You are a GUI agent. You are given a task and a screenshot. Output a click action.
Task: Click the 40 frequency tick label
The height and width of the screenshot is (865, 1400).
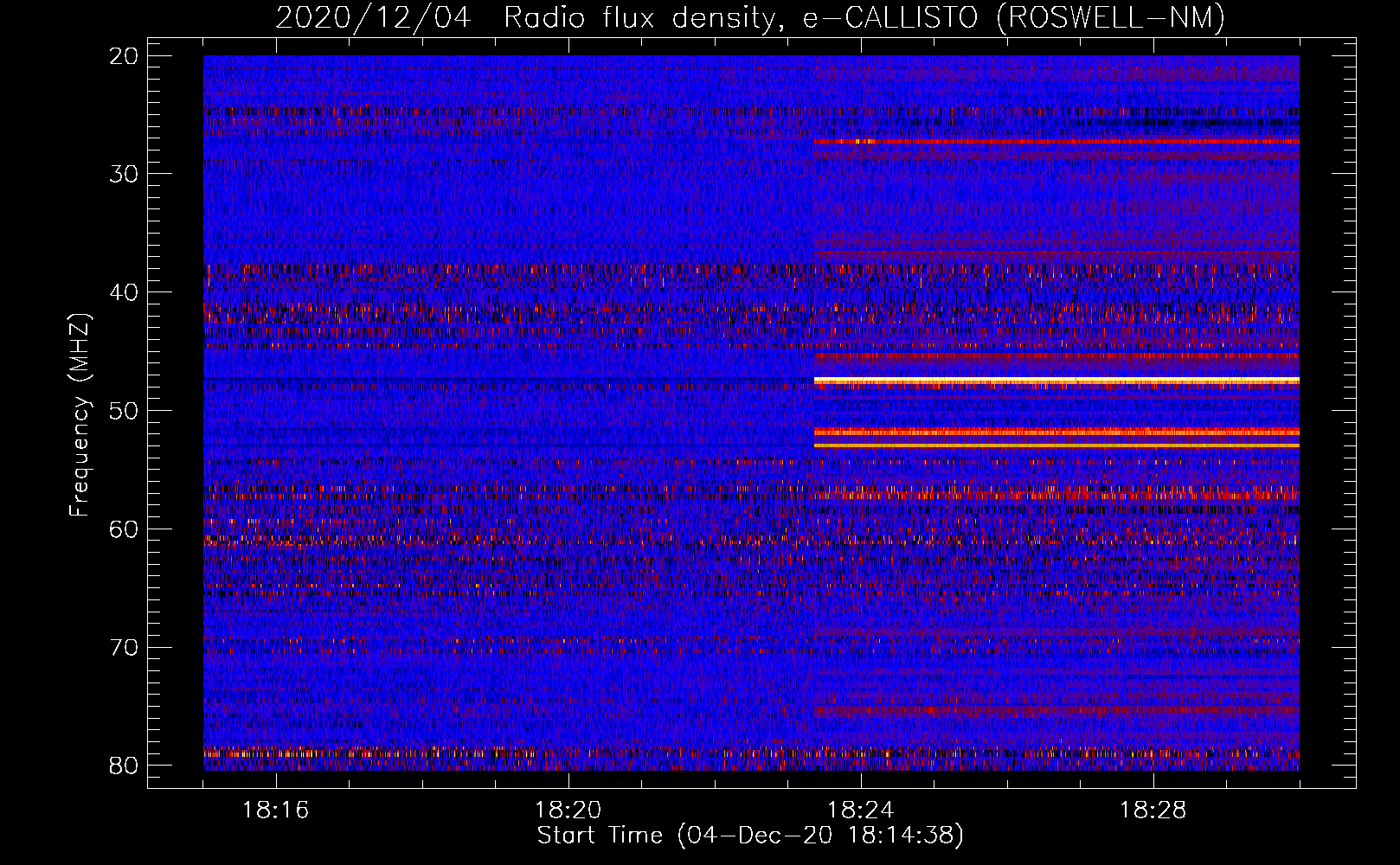pos(125,292)
